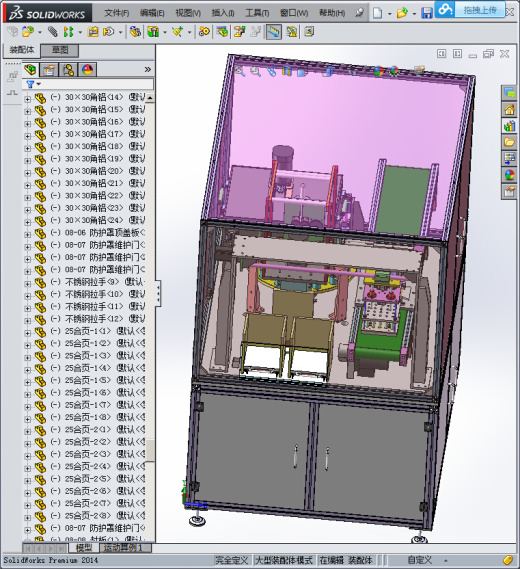Screen dimensions: 520x569
Task: Open the Linear Pattern dropdown arrow
Action: click(80, 32)
